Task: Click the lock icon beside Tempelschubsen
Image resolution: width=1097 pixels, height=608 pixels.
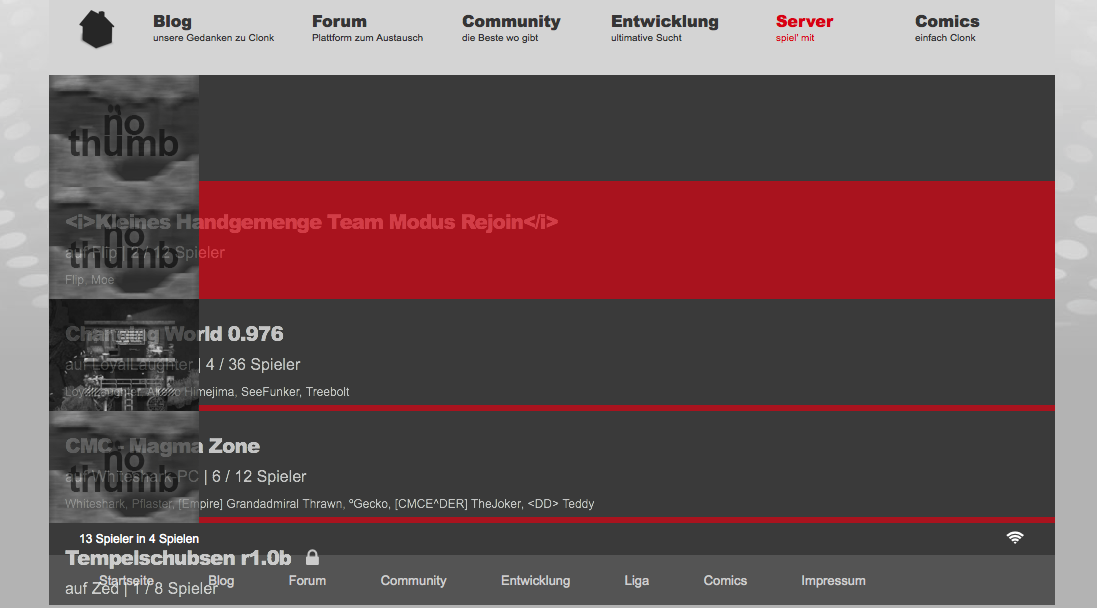Action: 312,557
